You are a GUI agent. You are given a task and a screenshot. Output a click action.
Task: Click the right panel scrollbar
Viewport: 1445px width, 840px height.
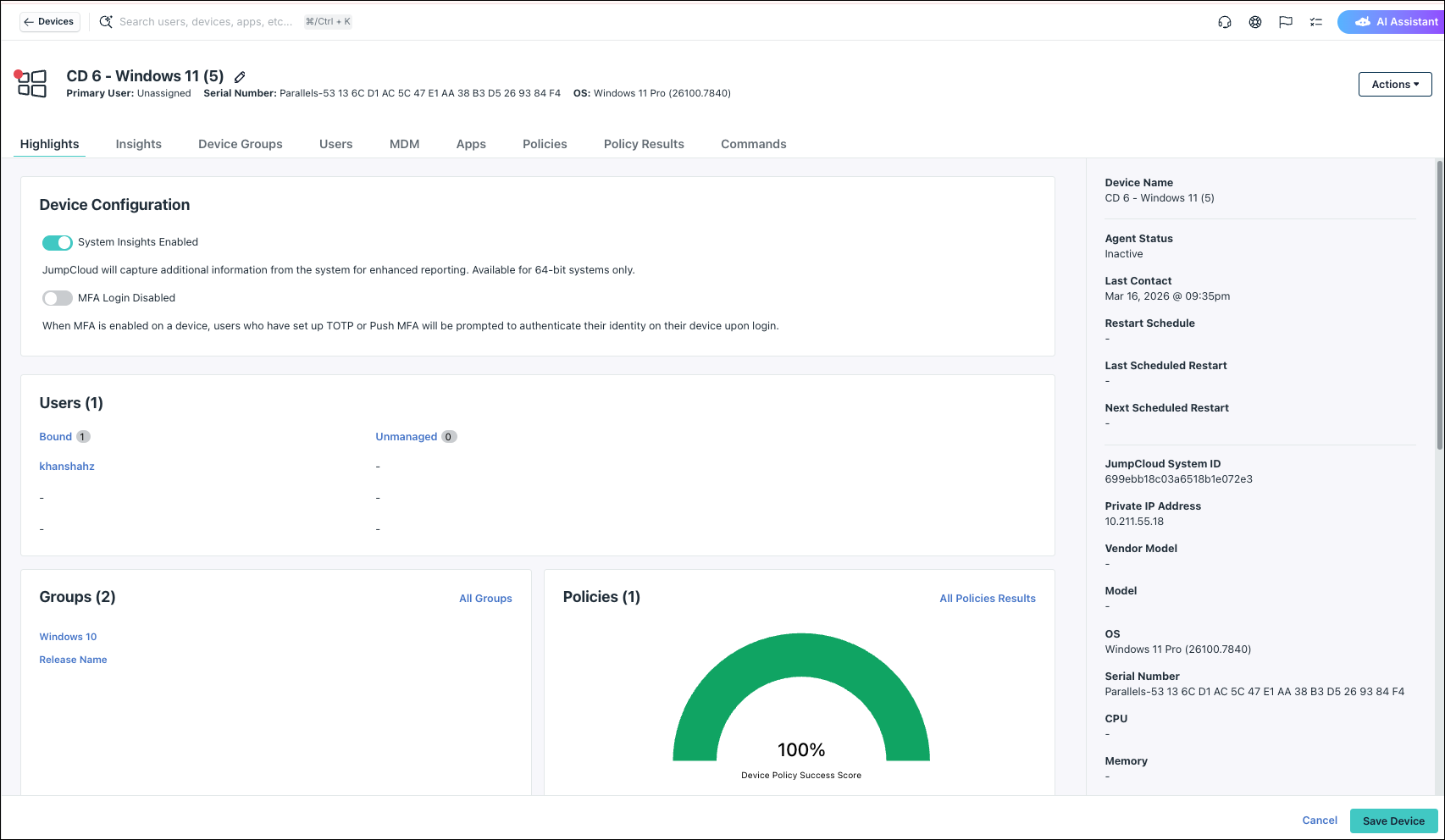tap(1440, 305)
